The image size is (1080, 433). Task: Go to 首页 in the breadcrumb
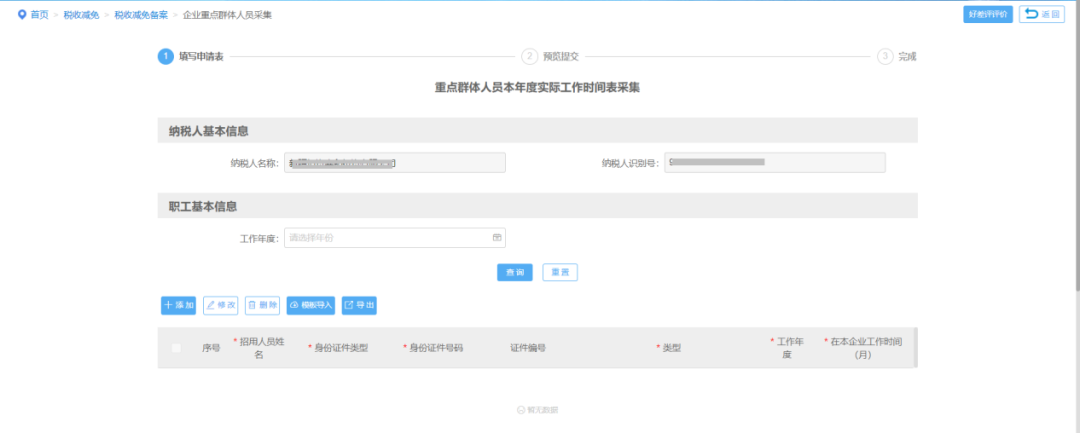coord(40,15)
